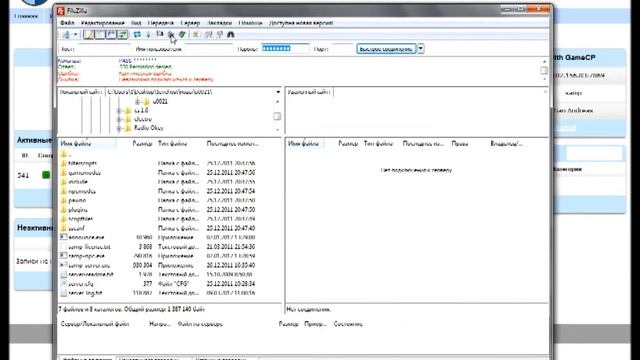Select the server_log.txt file row

(x=169, y=293)
